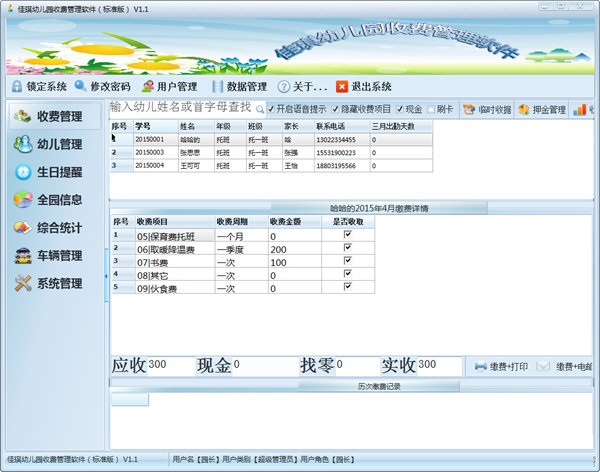Click phone number 15531900223
This screenshot has width=600, height=472.
[x=336, y=153]
